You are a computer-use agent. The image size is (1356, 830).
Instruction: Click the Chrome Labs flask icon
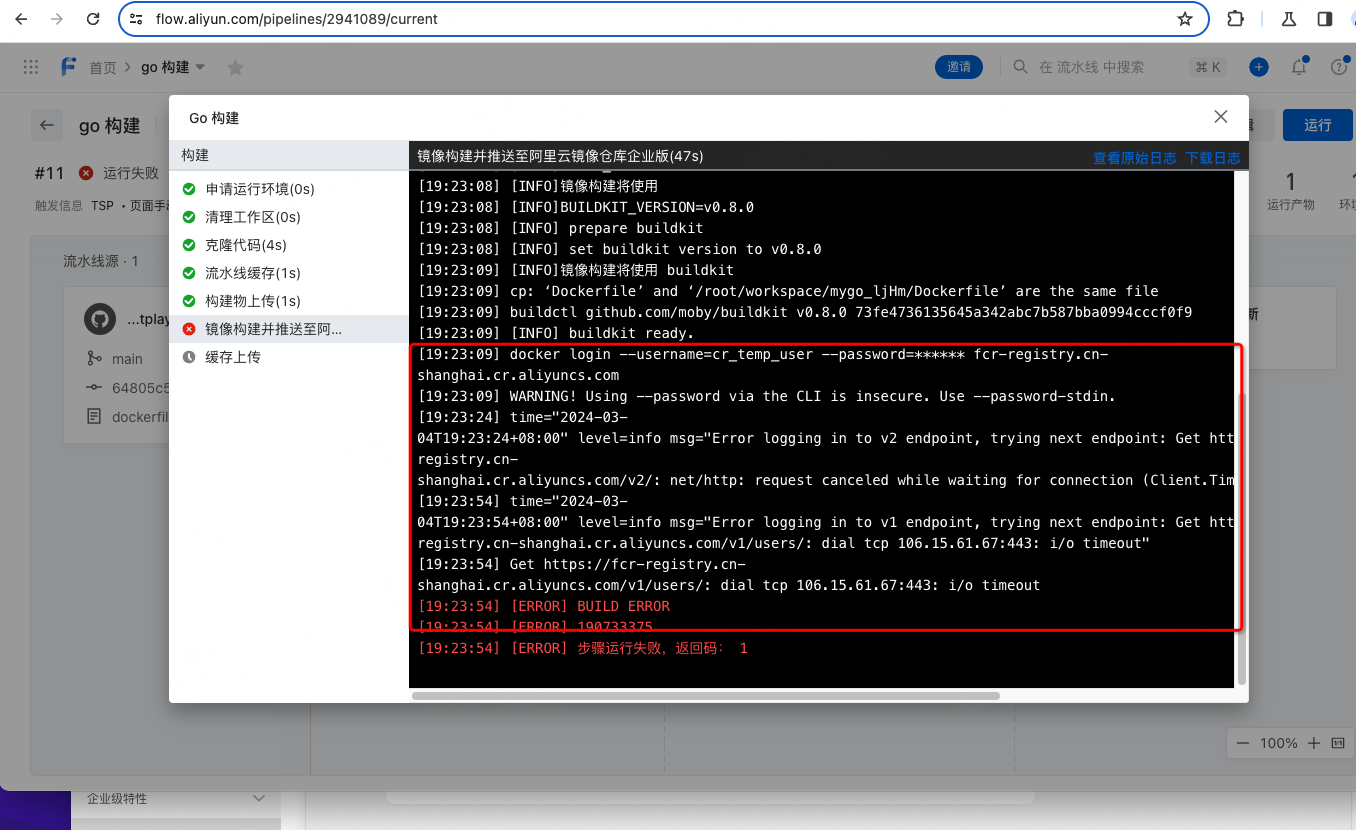click(x=1289, y=19)
